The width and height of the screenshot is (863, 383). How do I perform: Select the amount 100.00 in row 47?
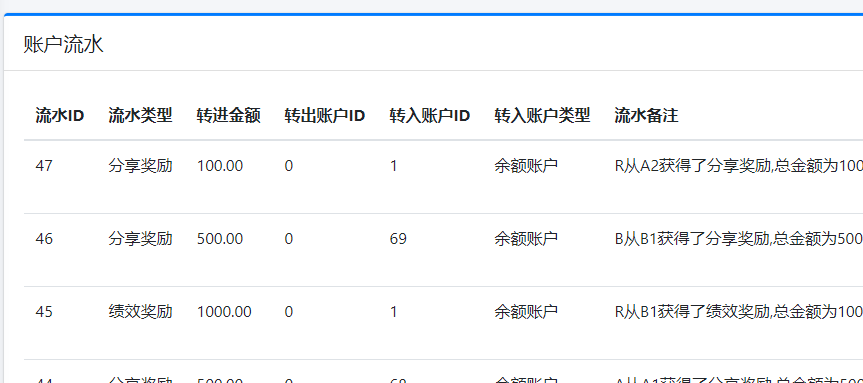pos(220,166)
